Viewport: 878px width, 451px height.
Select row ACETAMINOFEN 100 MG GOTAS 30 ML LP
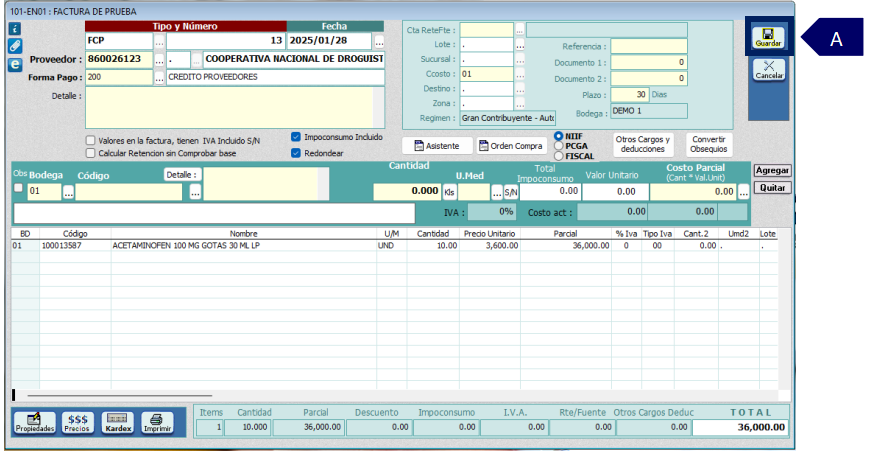[x=394, y=245]
